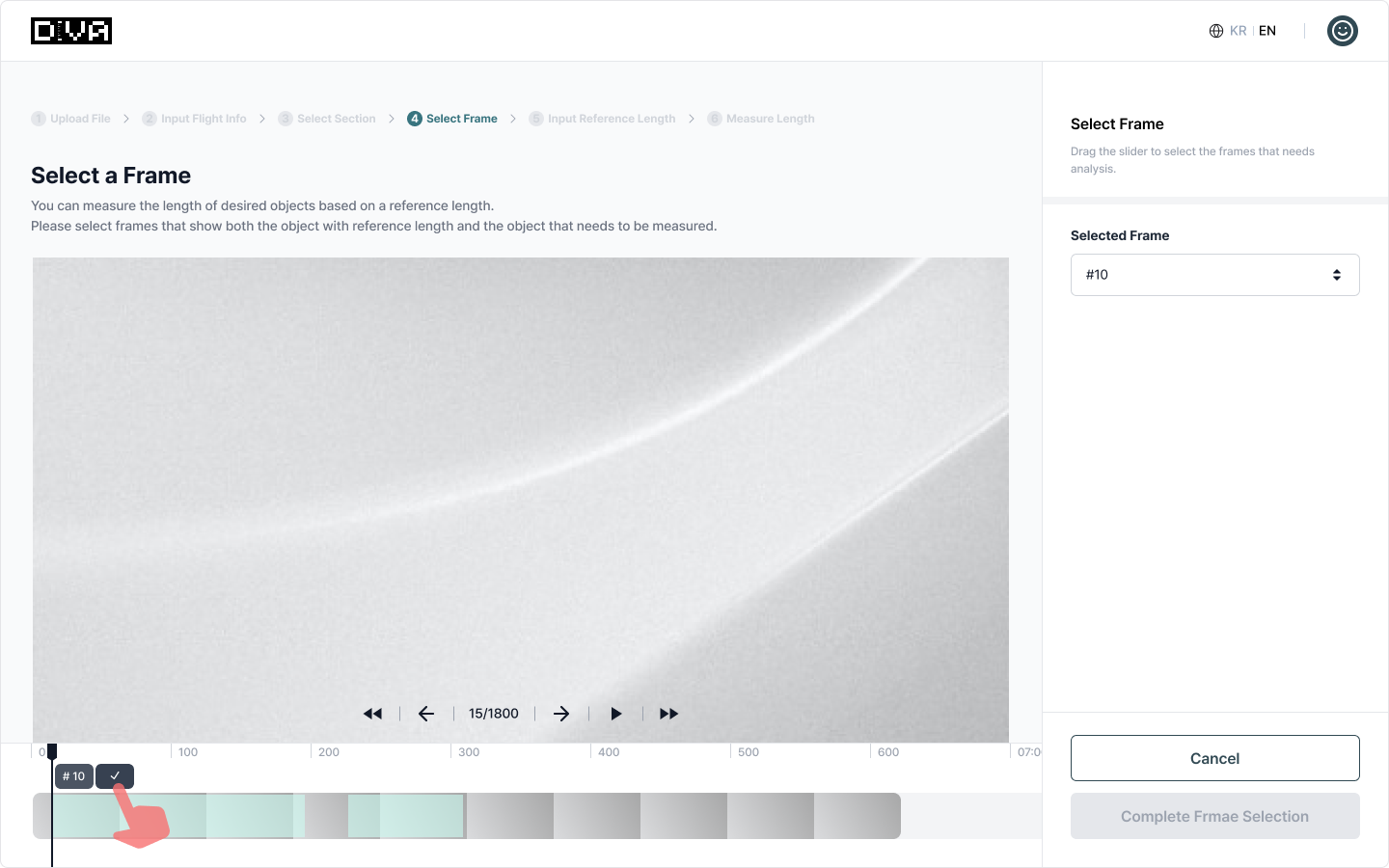Jump to Input Reference Length step

(x=602, y=119)
